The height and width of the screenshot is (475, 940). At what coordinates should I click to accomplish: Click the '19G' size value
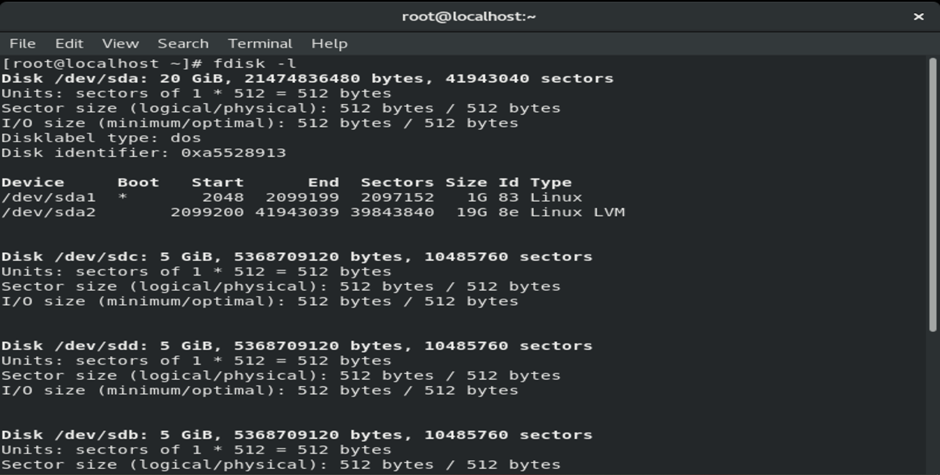471,212
